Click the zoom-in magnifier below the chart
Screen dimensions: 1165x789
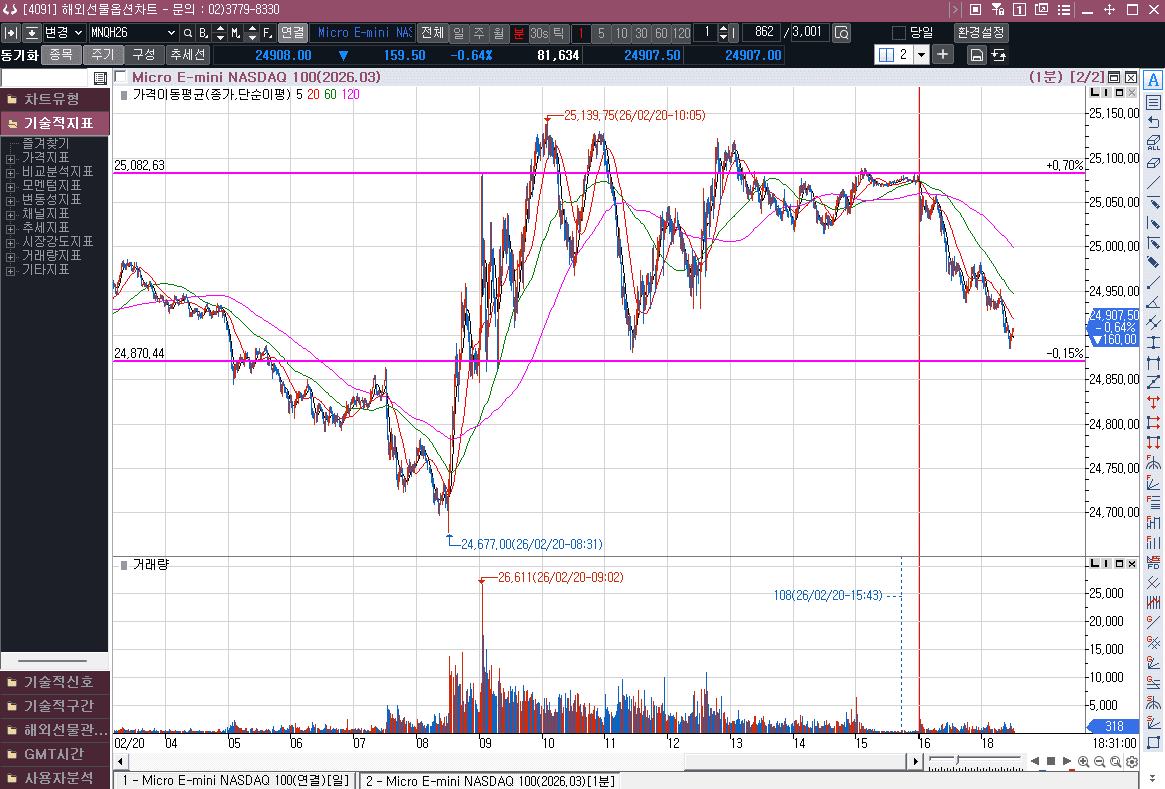click(1084, 762)
